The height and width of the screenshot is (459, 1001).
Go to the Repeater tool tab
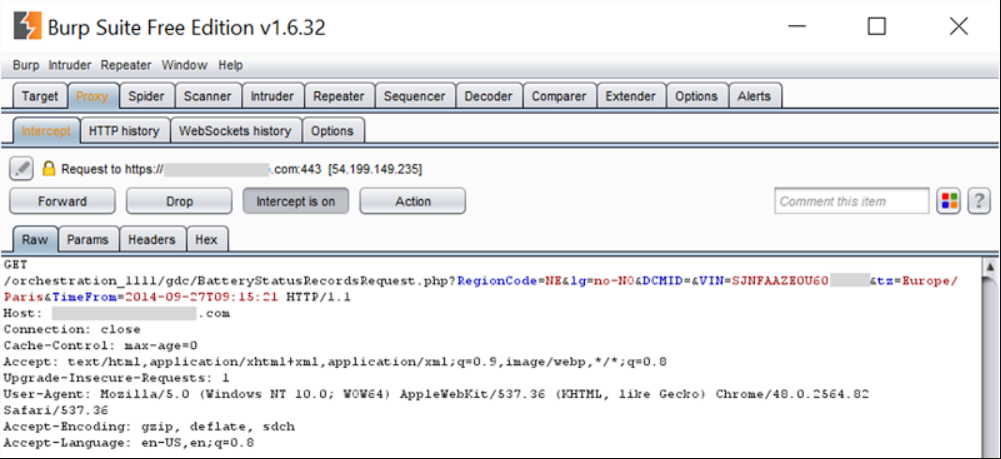338,96
